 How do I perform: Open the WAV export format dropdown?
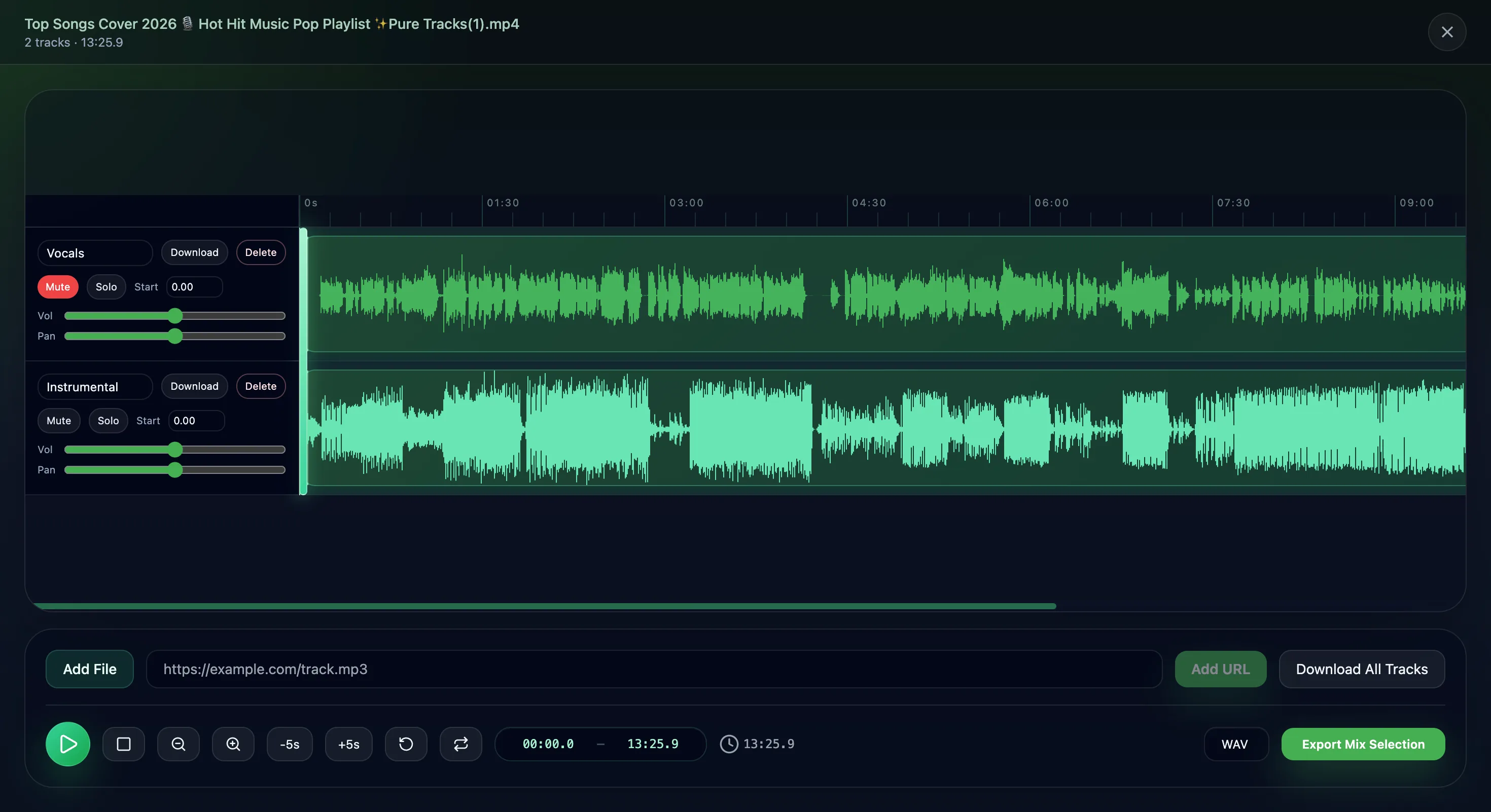click(x=1236, y=744)
